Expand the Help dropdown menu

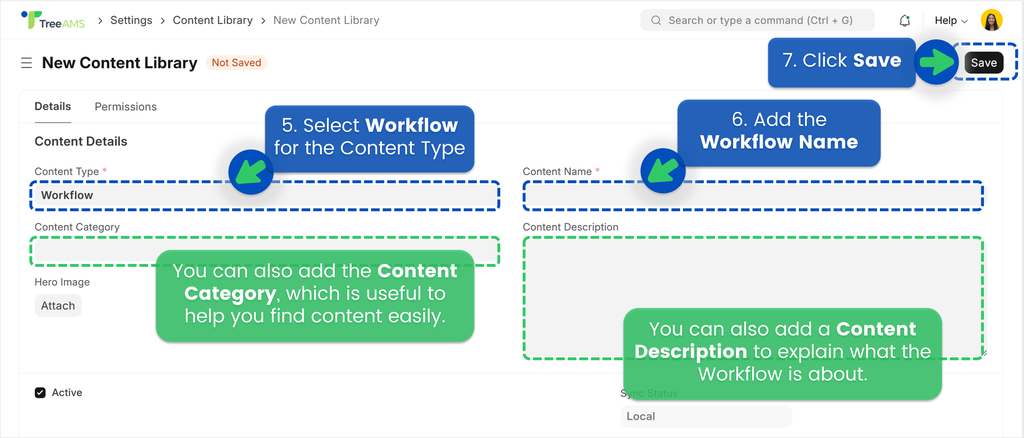(950, 20)
